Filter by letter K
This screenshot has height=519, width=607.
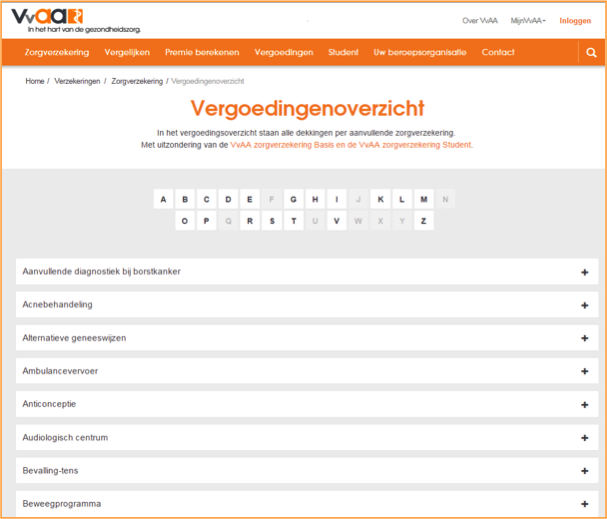(380, 199)
